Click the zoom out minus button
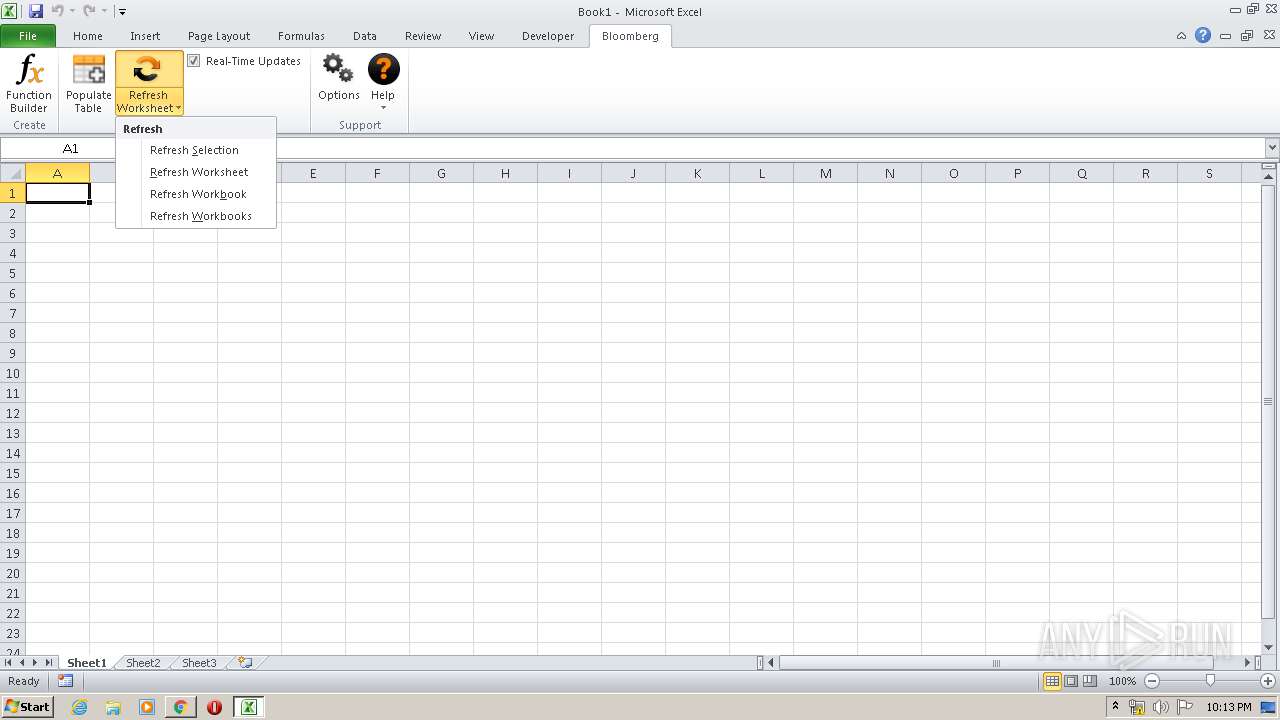 click(x=1152, y=681)
